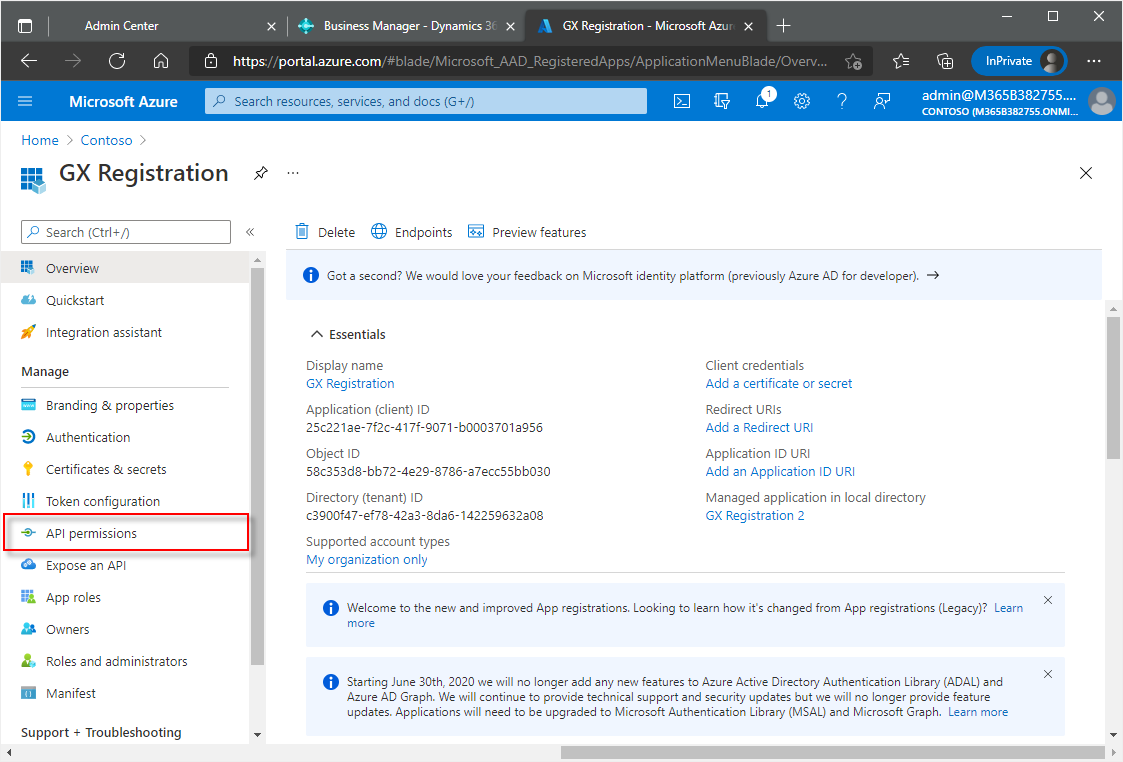Click the help question mark icon
The height and width of the screenshot is (762, 1123).
pyautogui.click(x=841, y=101)
